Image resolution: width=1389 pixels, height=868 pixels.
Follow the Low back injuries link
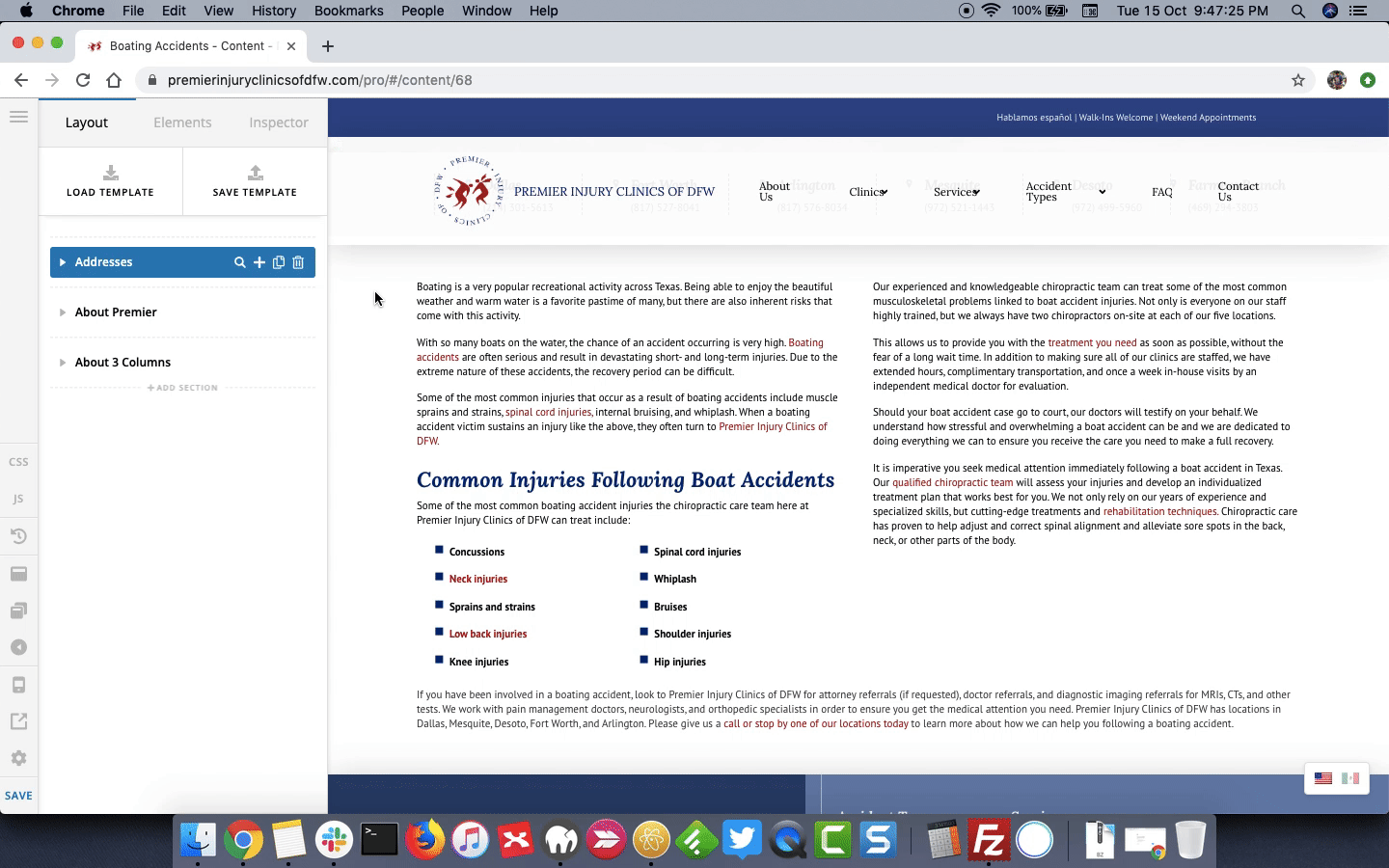click(x=487, y=634)
